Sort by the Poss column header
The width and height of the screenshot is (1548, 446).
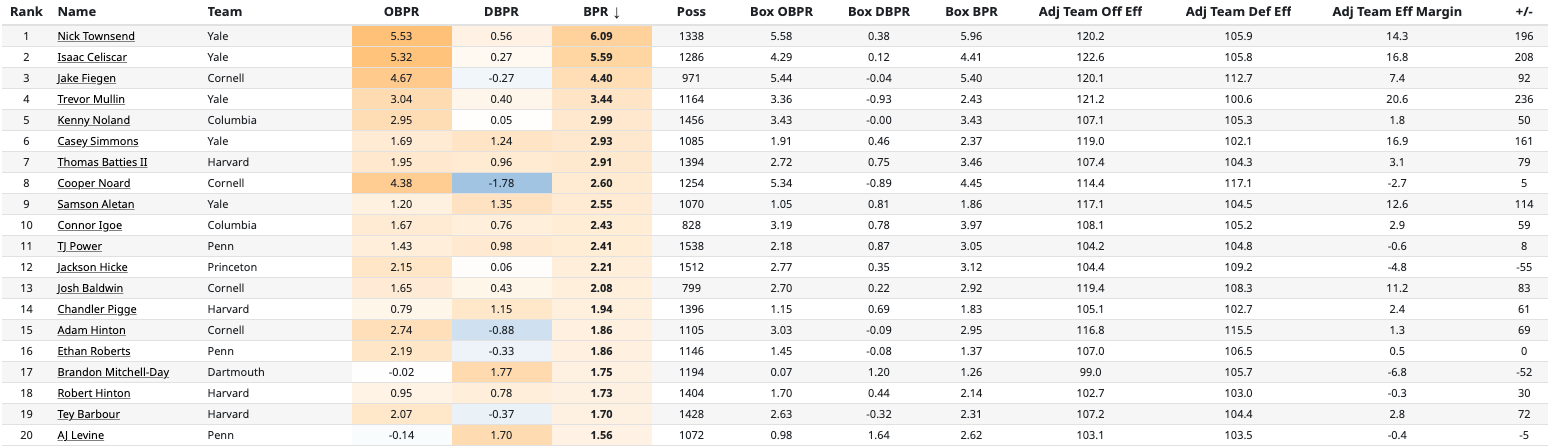pos(690,12)
